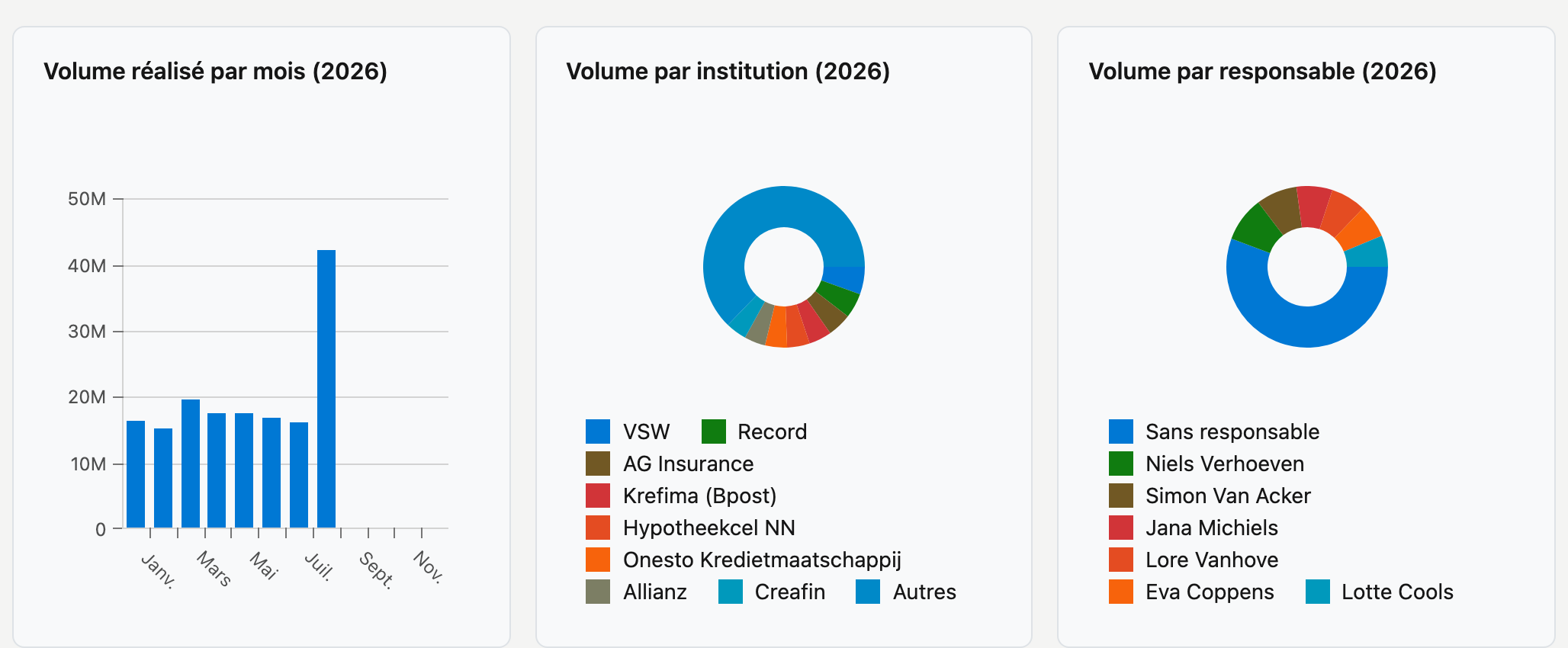1568x648 pixels.
Task: Click the Nov. axis label
Action: tap(428, 567)
